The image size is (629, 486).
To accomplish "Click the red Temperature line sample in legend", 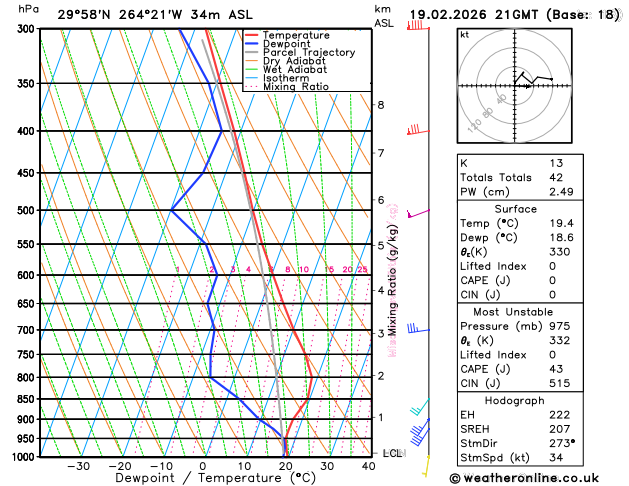I will [252, 35].
